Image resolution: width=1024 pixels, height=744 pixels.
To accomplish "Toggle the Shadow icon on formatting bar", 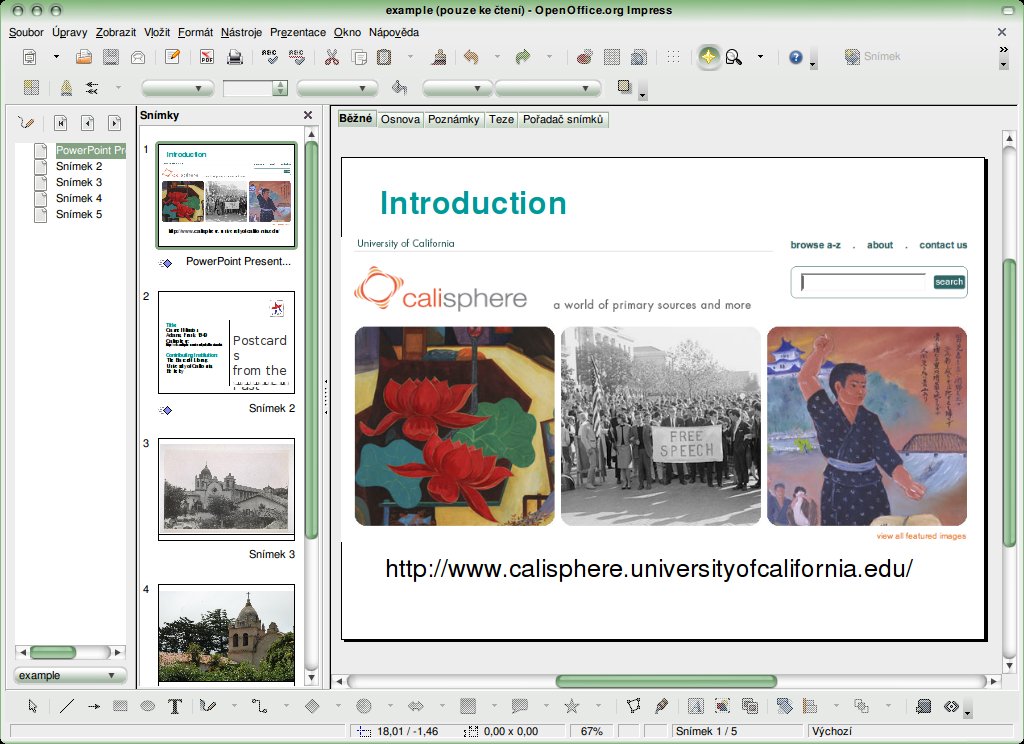I will [x=624, y=87].
